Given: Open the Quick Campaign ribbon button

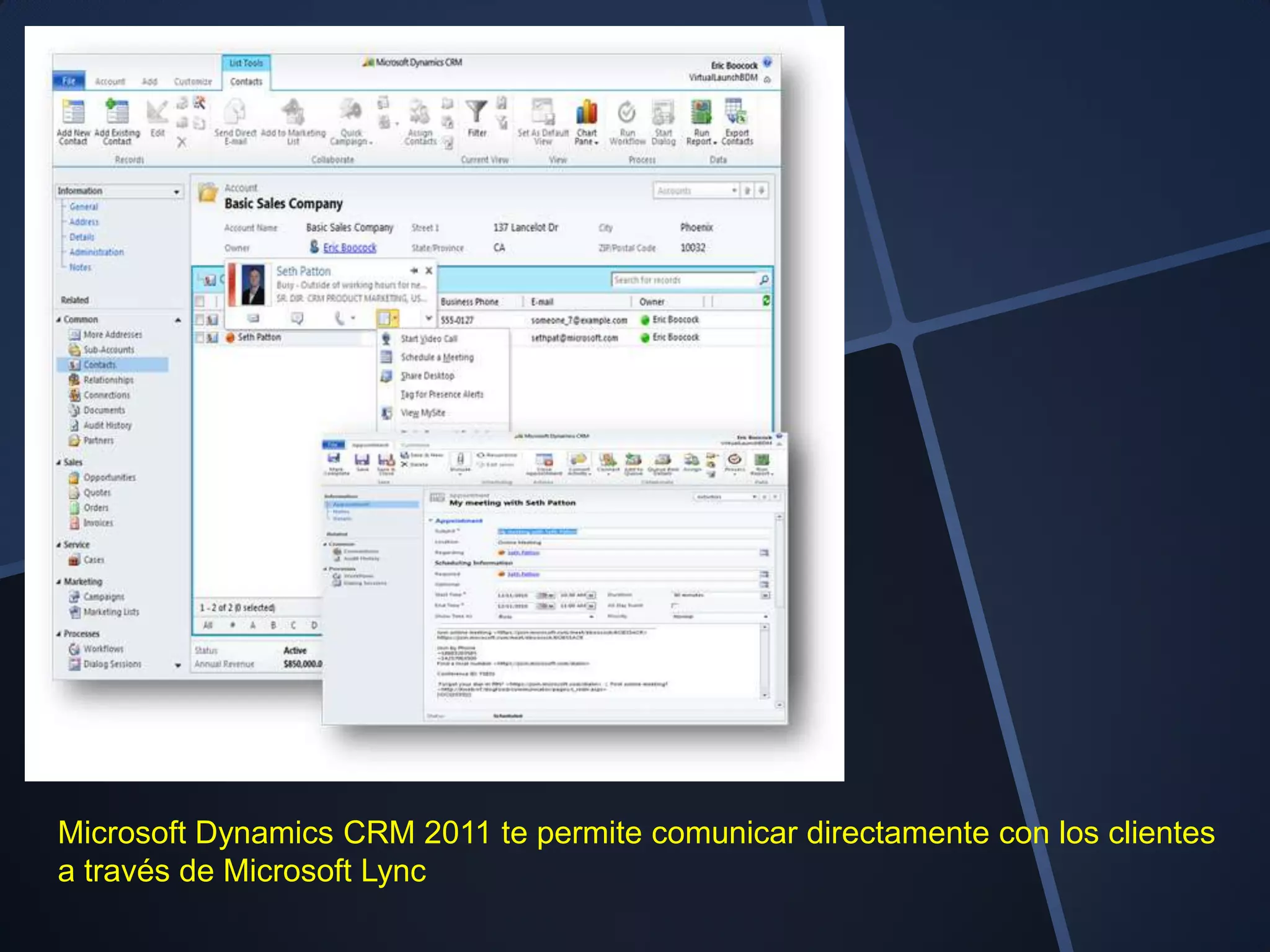Looking at the screenshot, I should point(351,122).
